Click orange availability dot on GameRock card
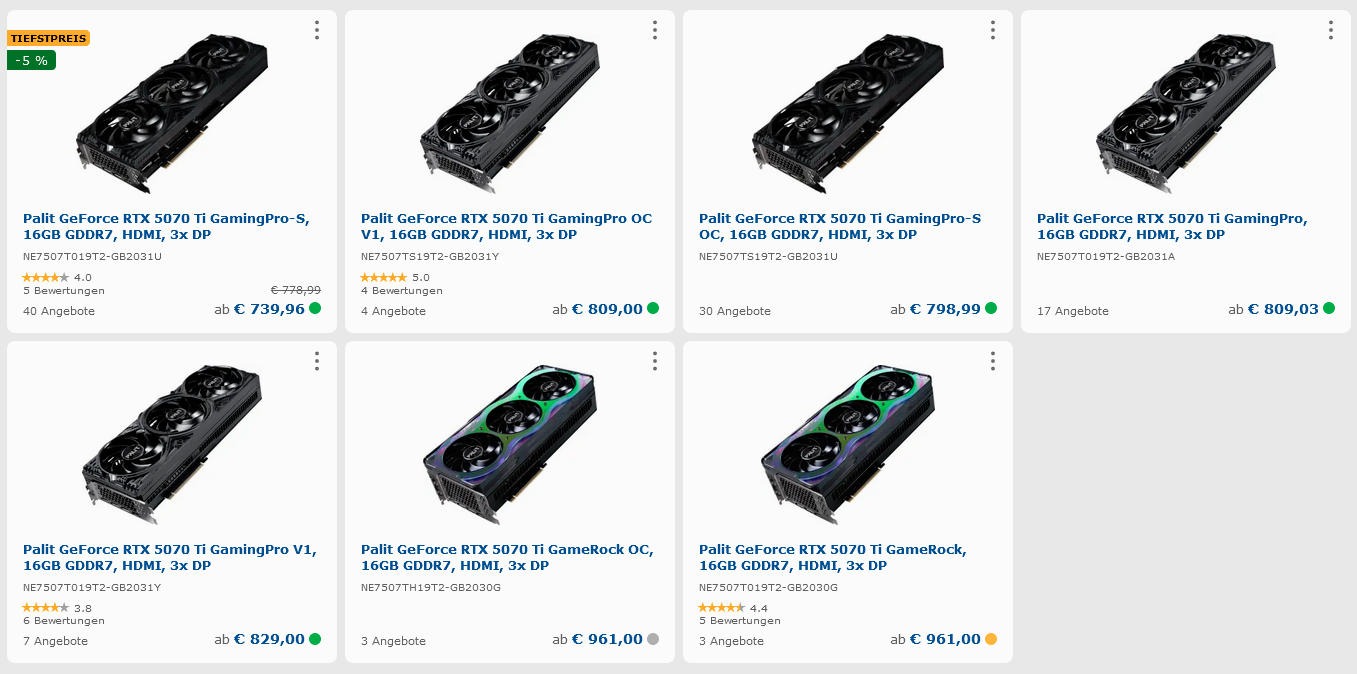The height and width of the screenshot is (674, 1357). [991, 639]
